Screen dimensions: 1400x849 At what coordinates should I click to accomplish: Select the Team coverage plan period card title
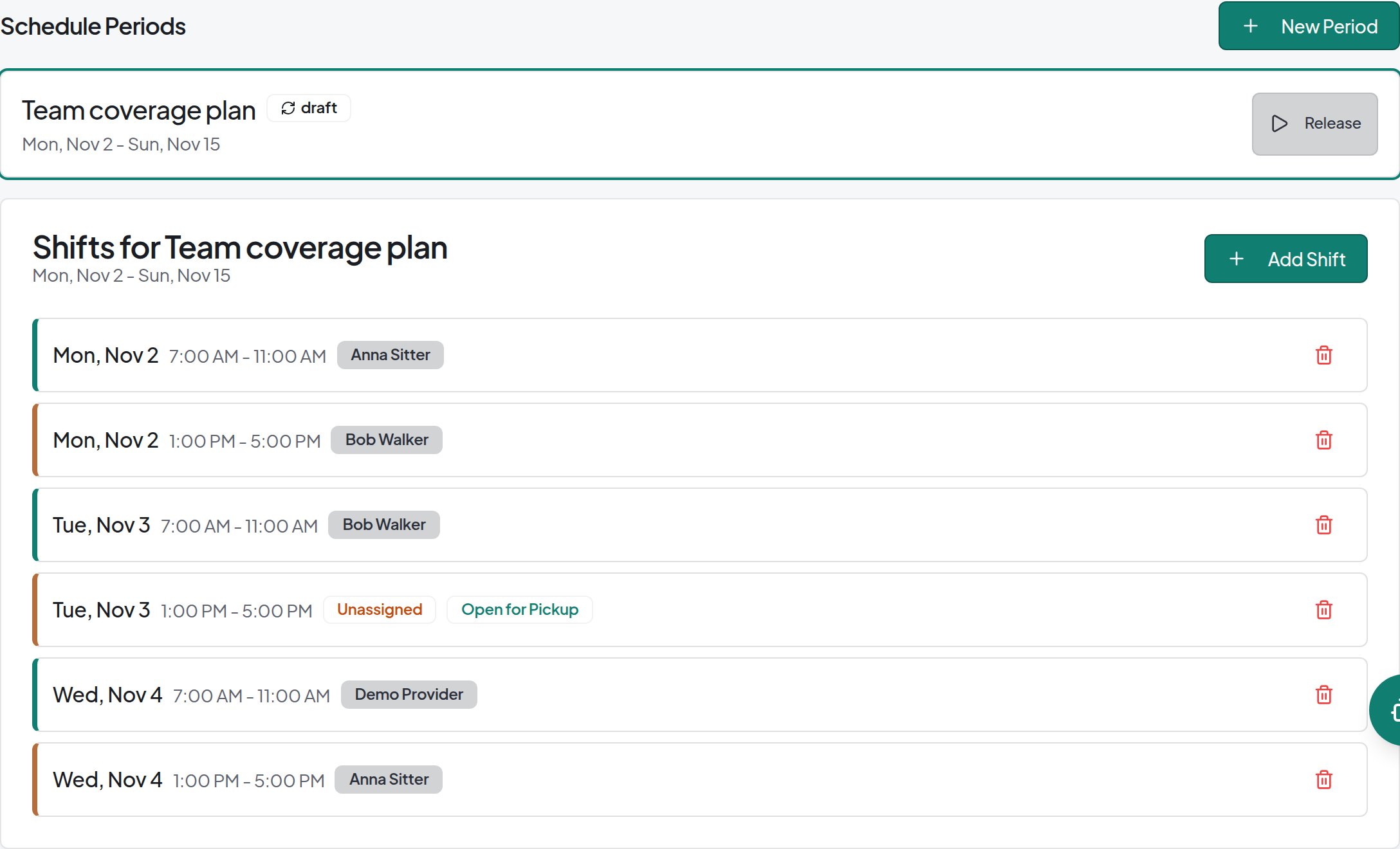pyautogui.click(x=139, y=111)
